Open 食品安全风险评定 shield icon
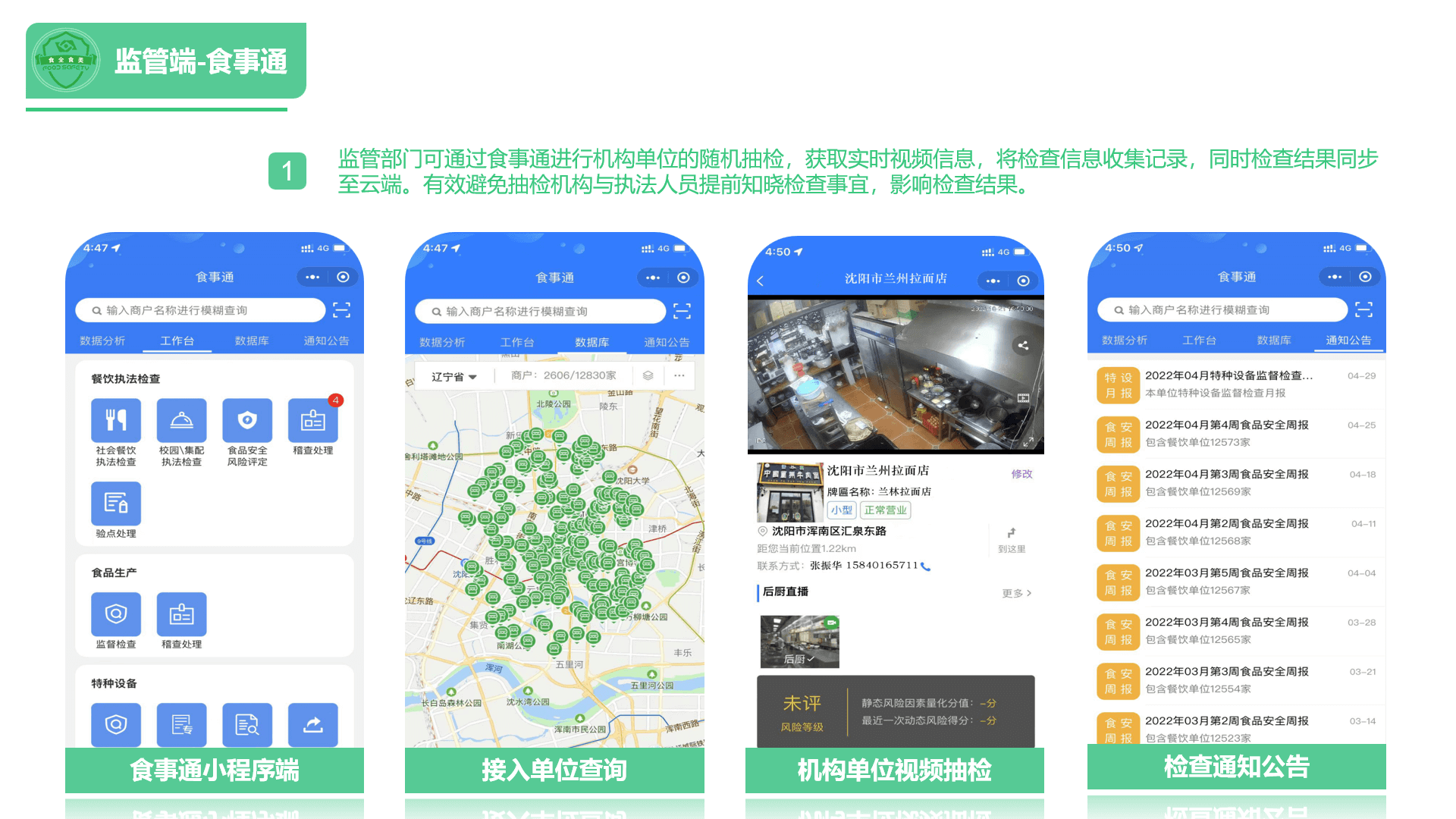This screenshot has width=1456, height=819. click(x=247, y=420)
